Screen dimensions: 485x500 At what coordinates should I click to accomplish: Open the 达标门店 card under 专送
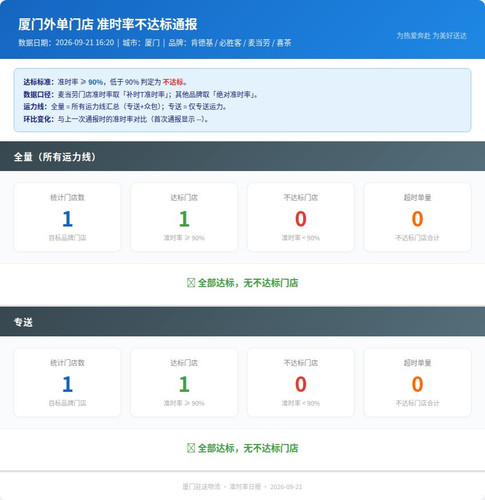(184, 382)
